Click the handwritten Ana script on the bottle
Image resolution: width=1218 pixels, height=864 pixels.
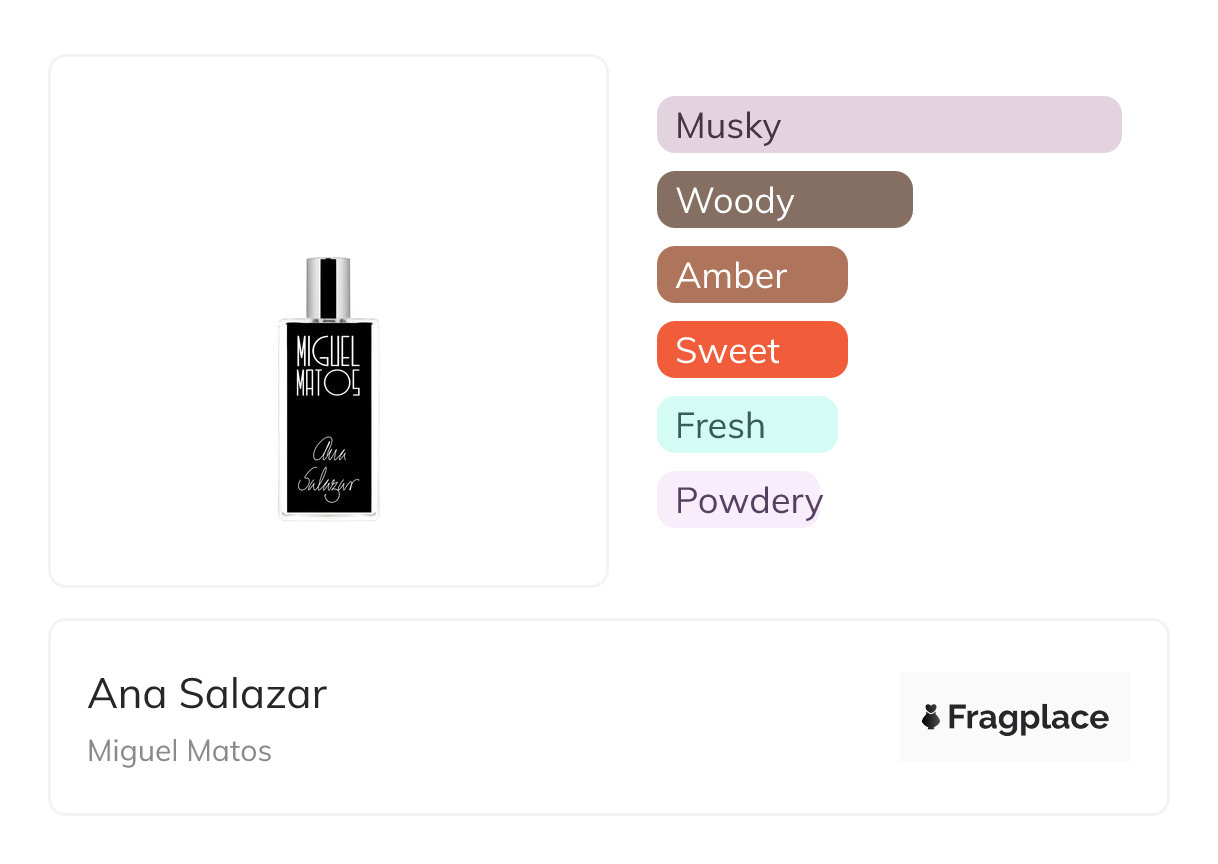pos(329,450)
